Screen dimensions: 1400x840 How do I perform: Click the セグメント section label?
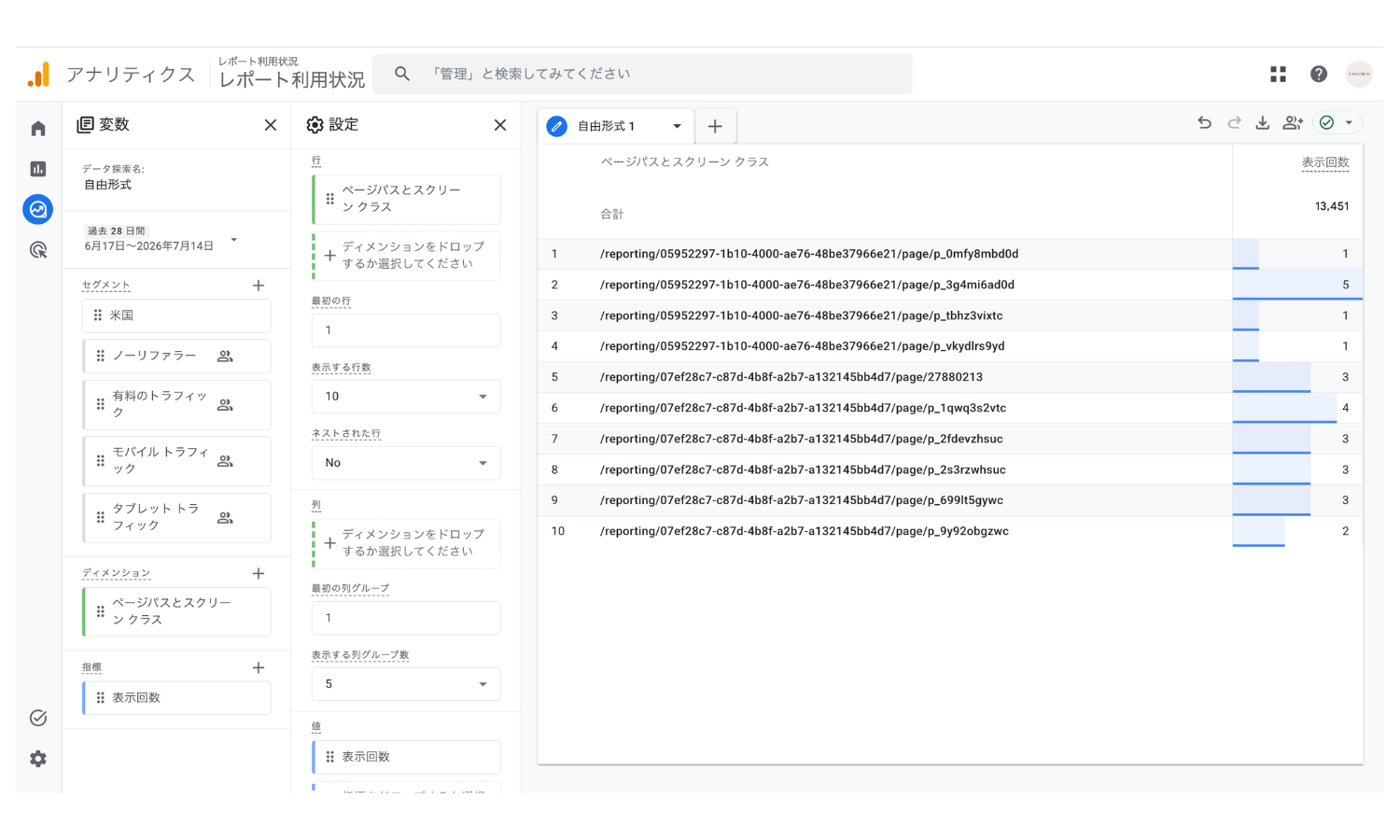(106, 285)
